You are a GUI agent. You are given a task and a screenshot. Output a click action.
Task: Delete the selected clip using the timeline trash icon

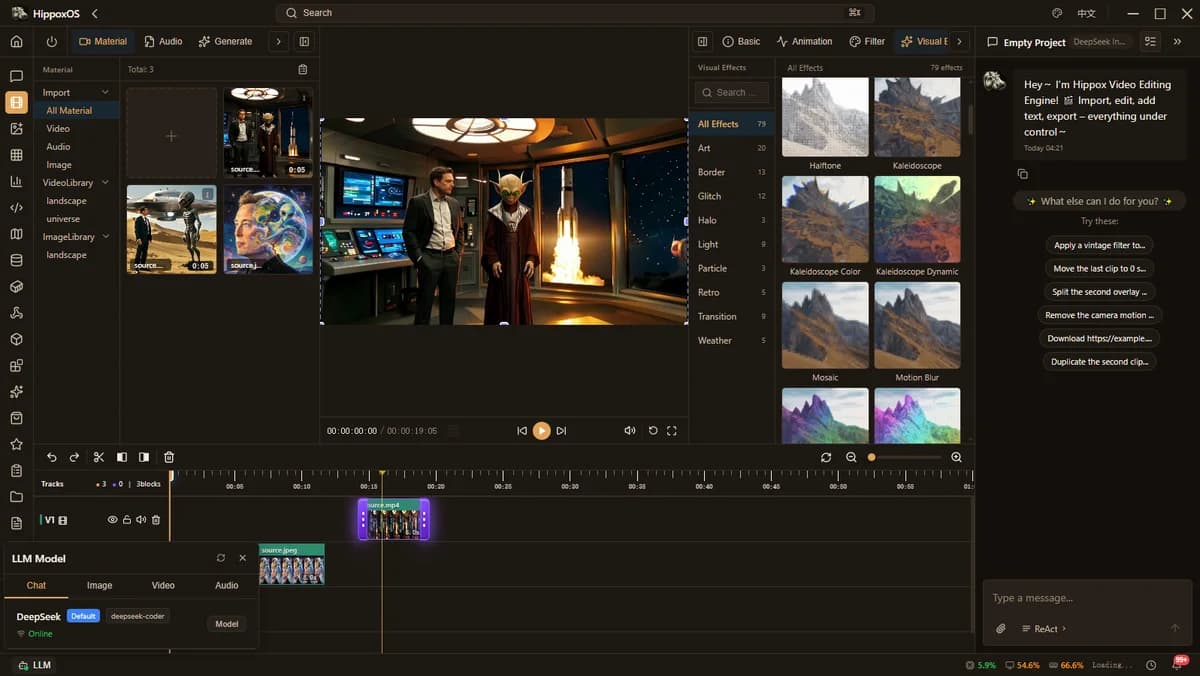(x=169, y=457)
